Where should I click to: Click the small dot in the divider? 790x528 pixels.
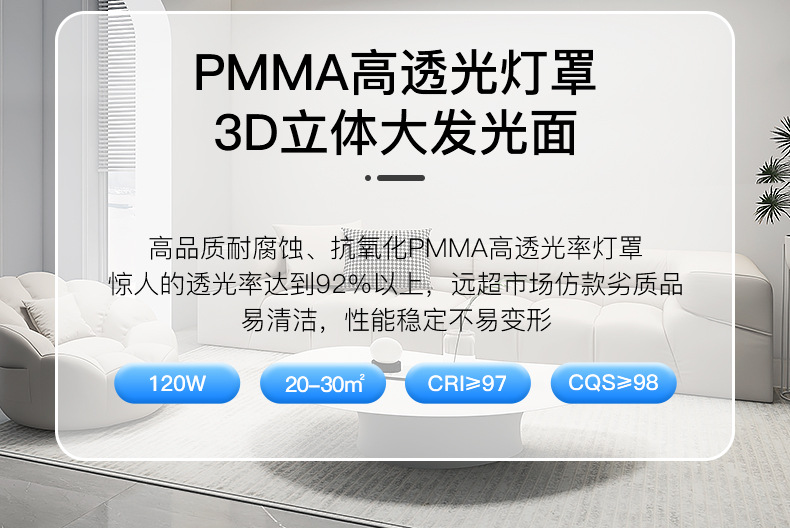coord(368,178)
